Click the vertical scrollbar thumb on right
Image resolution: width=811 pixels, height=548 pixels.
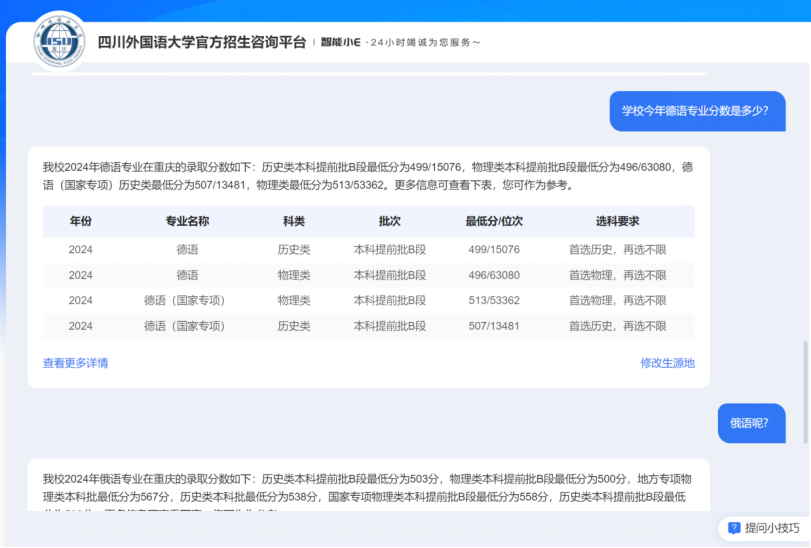click(804, 390)
